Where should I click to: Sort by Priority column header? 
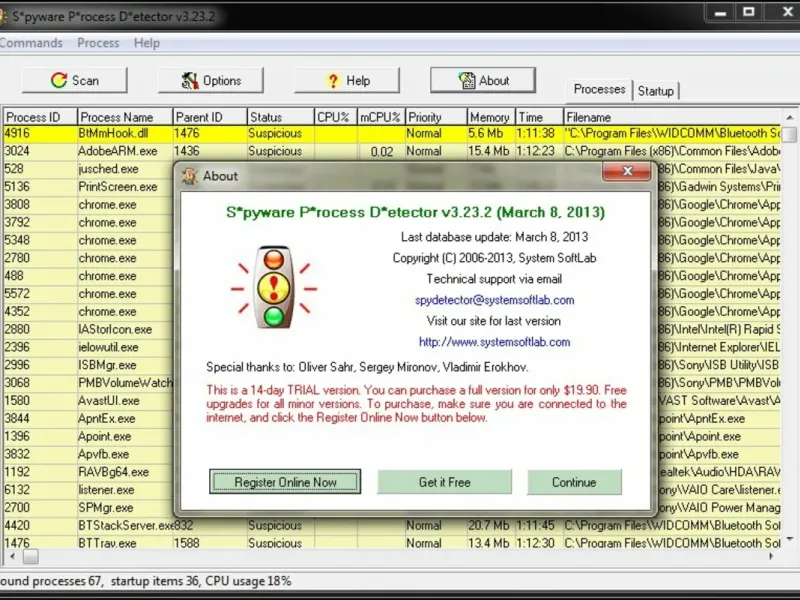click(436, 117)
